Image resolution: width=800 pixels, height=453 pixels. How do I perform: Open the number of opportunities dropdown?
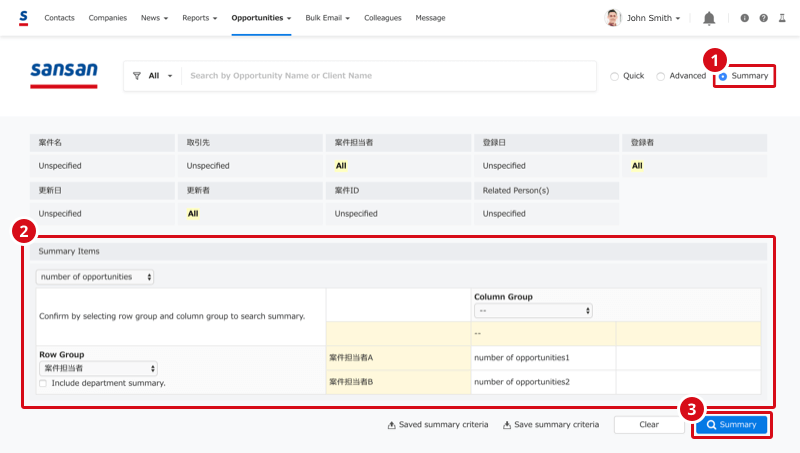point(95,276)
